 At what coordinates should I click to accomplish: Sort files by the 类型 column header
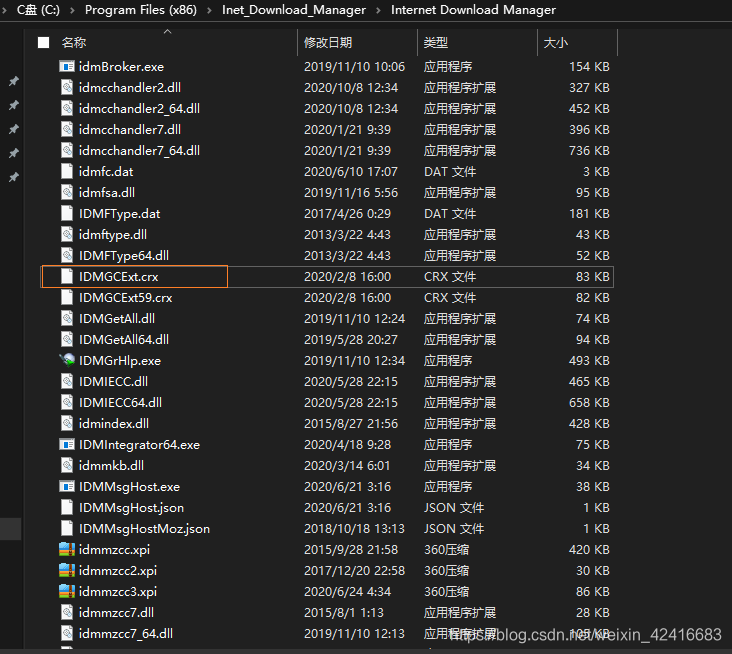(x=436, y=43)
